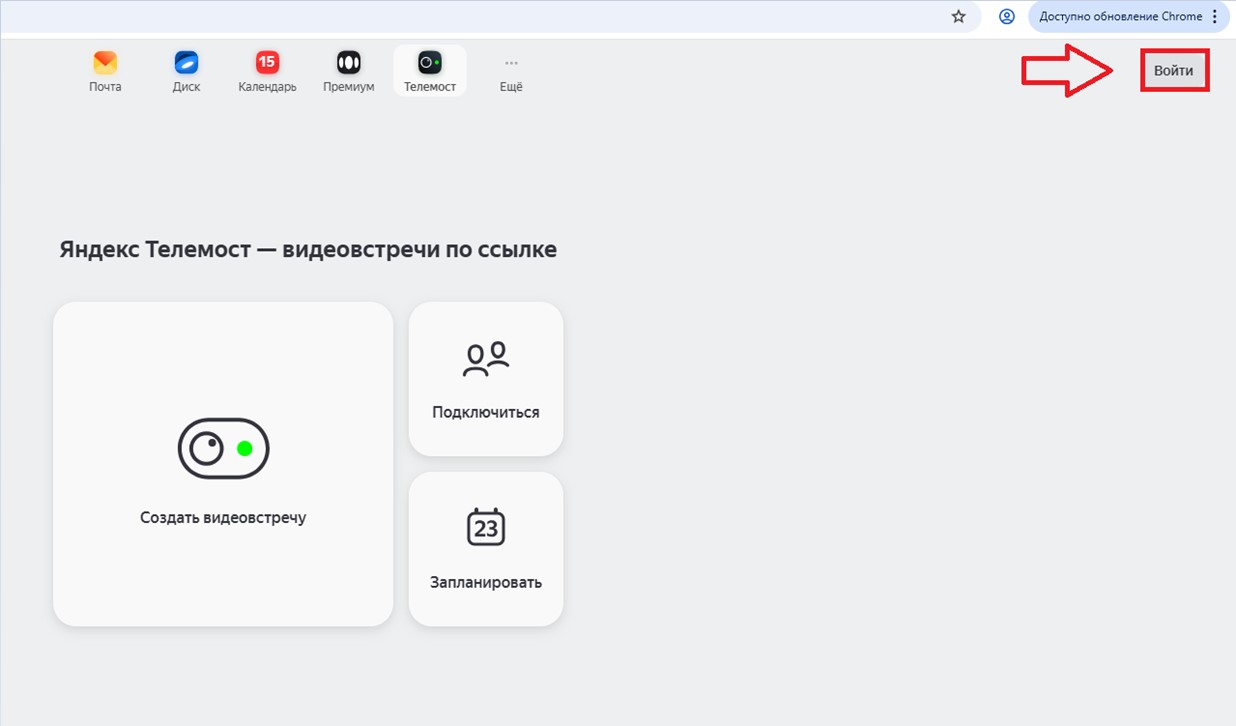Open the red Календарь icon
Image resolution: width=1236 pixels, height=726 pixels.
tap(267, 63)
